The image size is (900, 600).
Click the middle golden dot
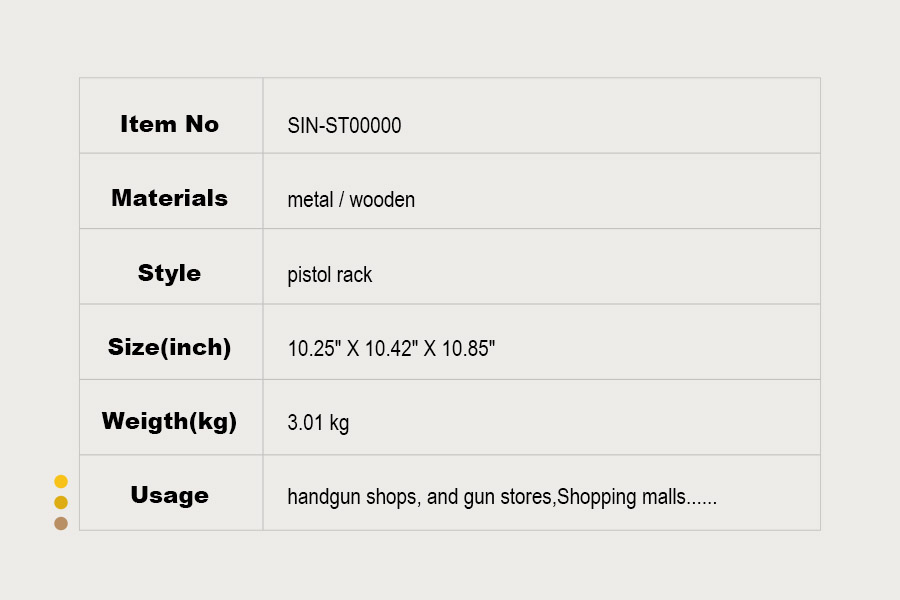[x=61, y=502]
